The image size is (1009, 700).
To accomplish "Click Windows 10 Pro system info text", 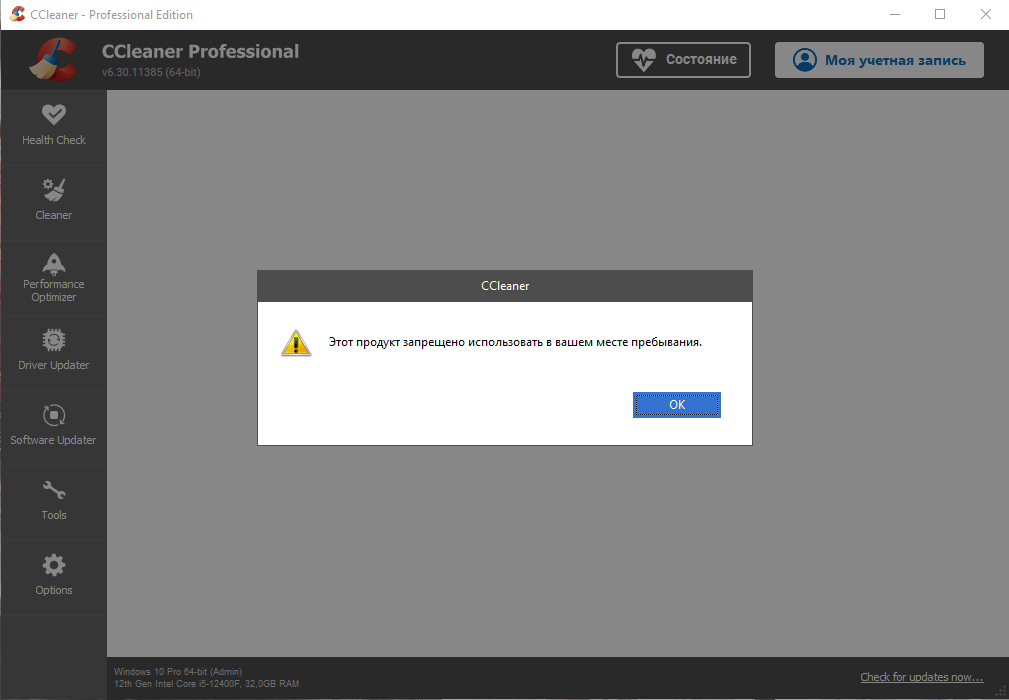I will pyautogui.click(x=178, y=671).
